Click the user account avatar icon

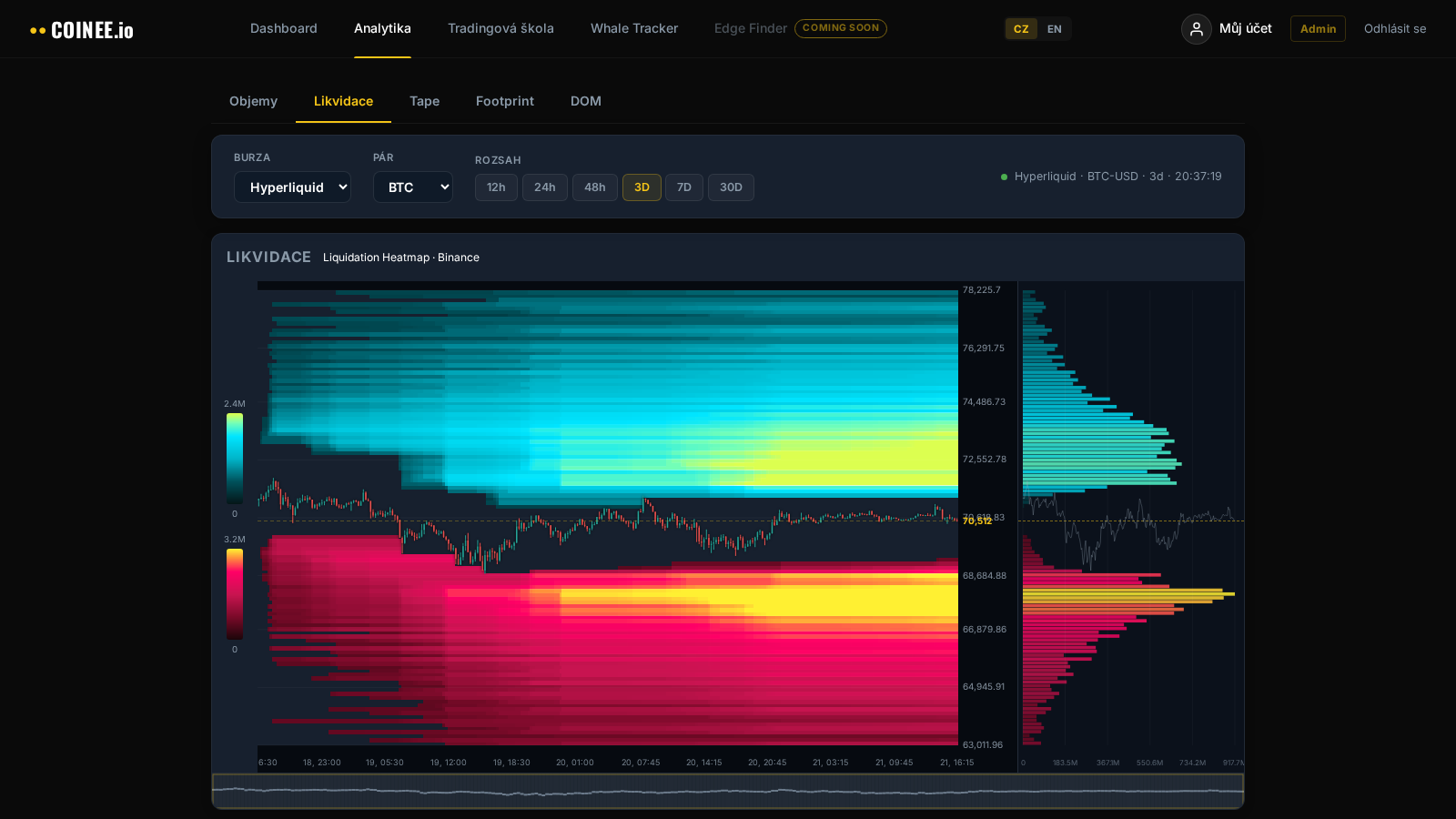1196,29
